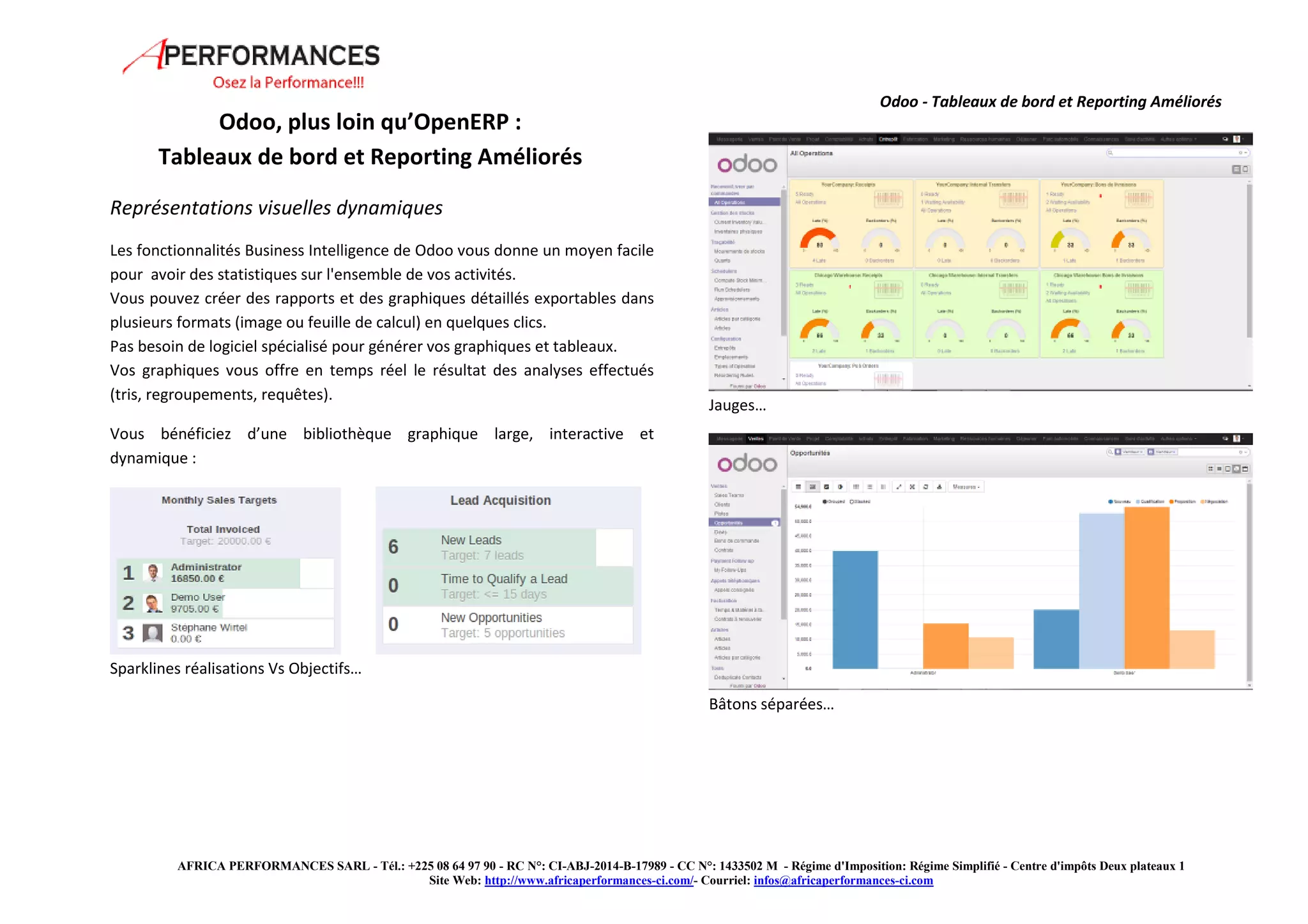Viewport: 1308px width, 924px height.
Task: Select the Grouped radio option on chart
Action: point(825,501)
